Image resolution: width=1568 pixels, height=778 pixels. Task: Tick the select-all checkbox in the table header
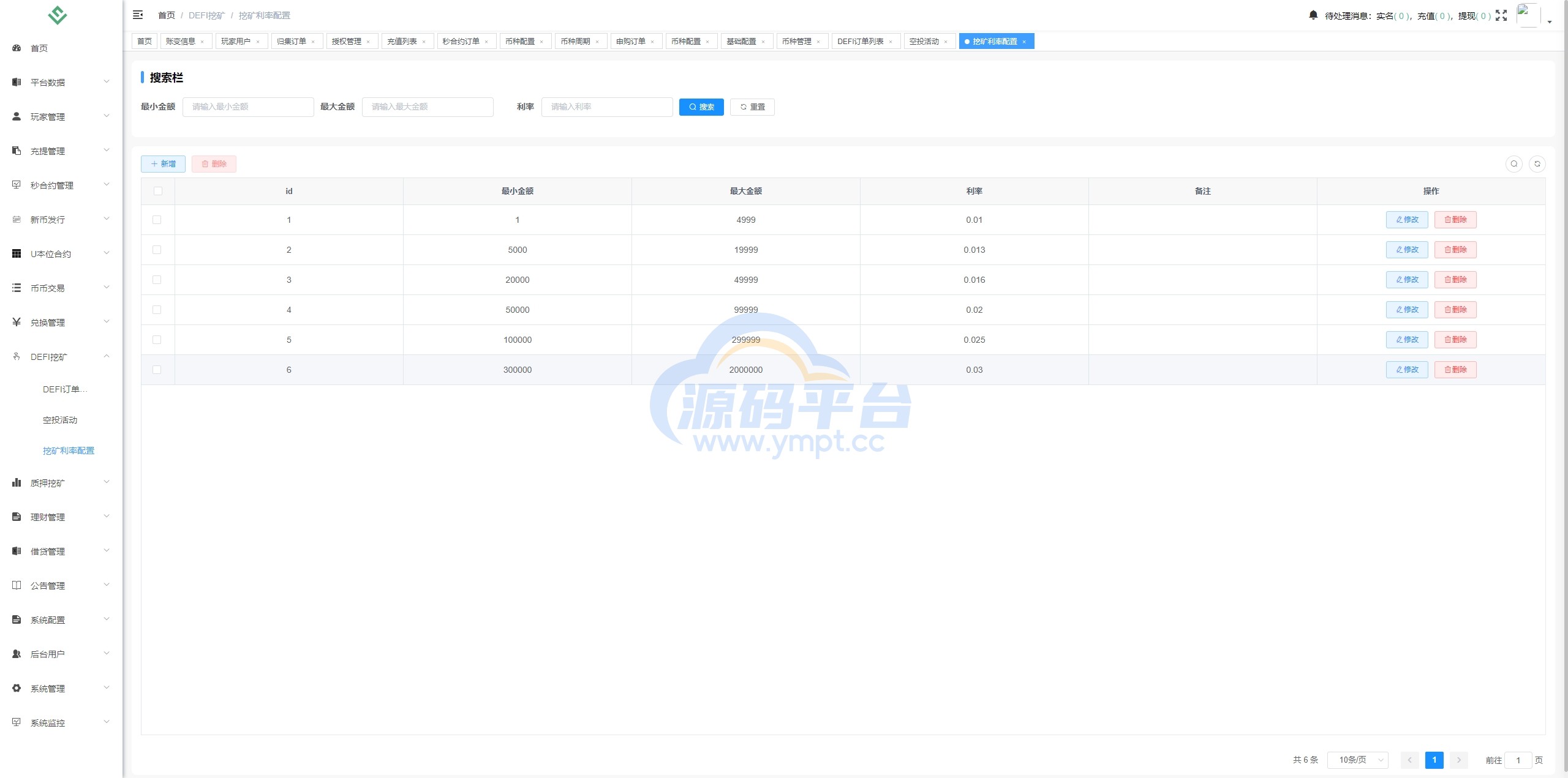(x=158, y=191)
